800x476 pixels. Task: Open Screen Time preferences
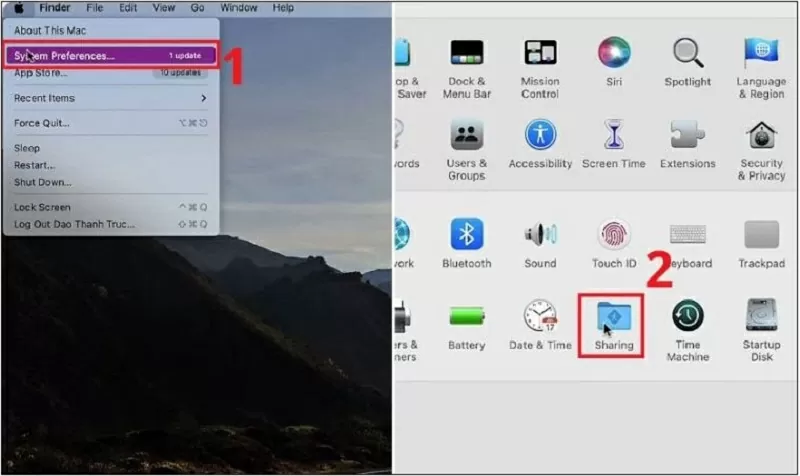click(614, 144)
